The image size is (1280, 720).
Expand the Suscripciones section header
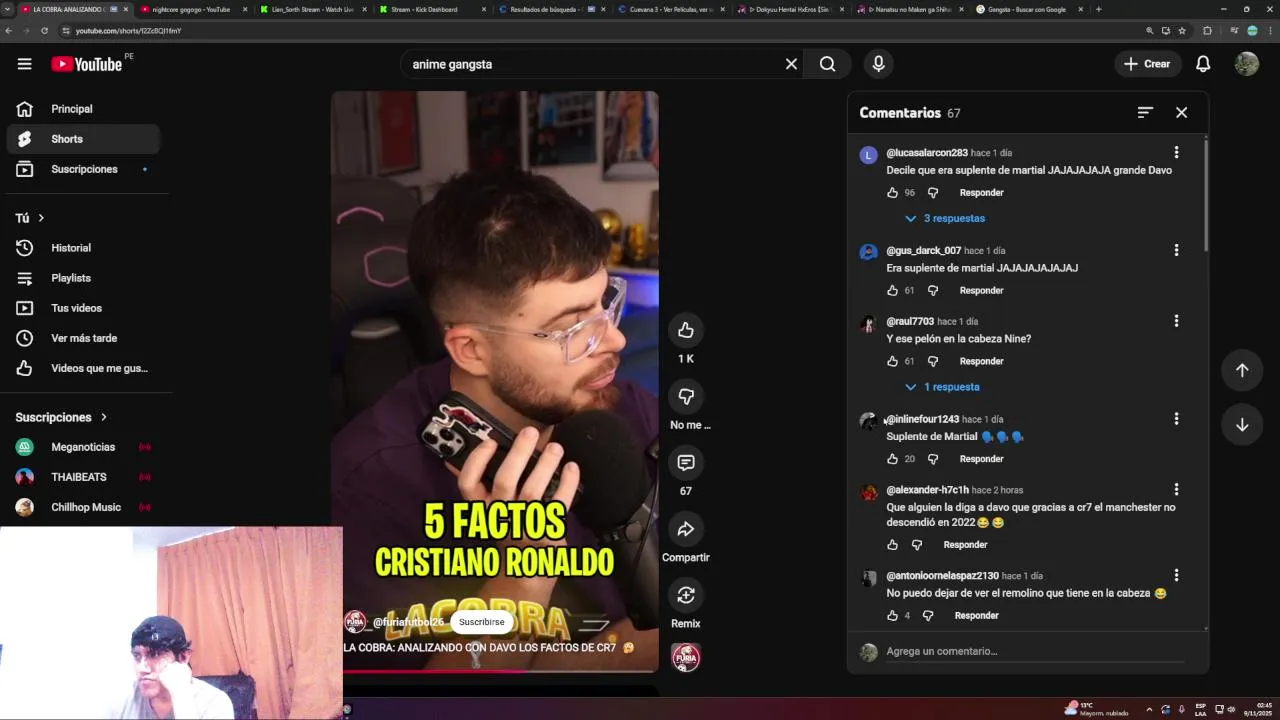(x=61, y=417)
